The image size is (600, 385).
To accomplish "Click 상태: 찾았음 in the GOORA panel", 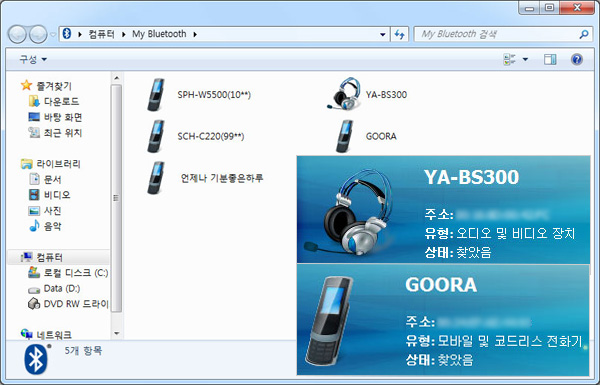I will click(x=439, y=360).
